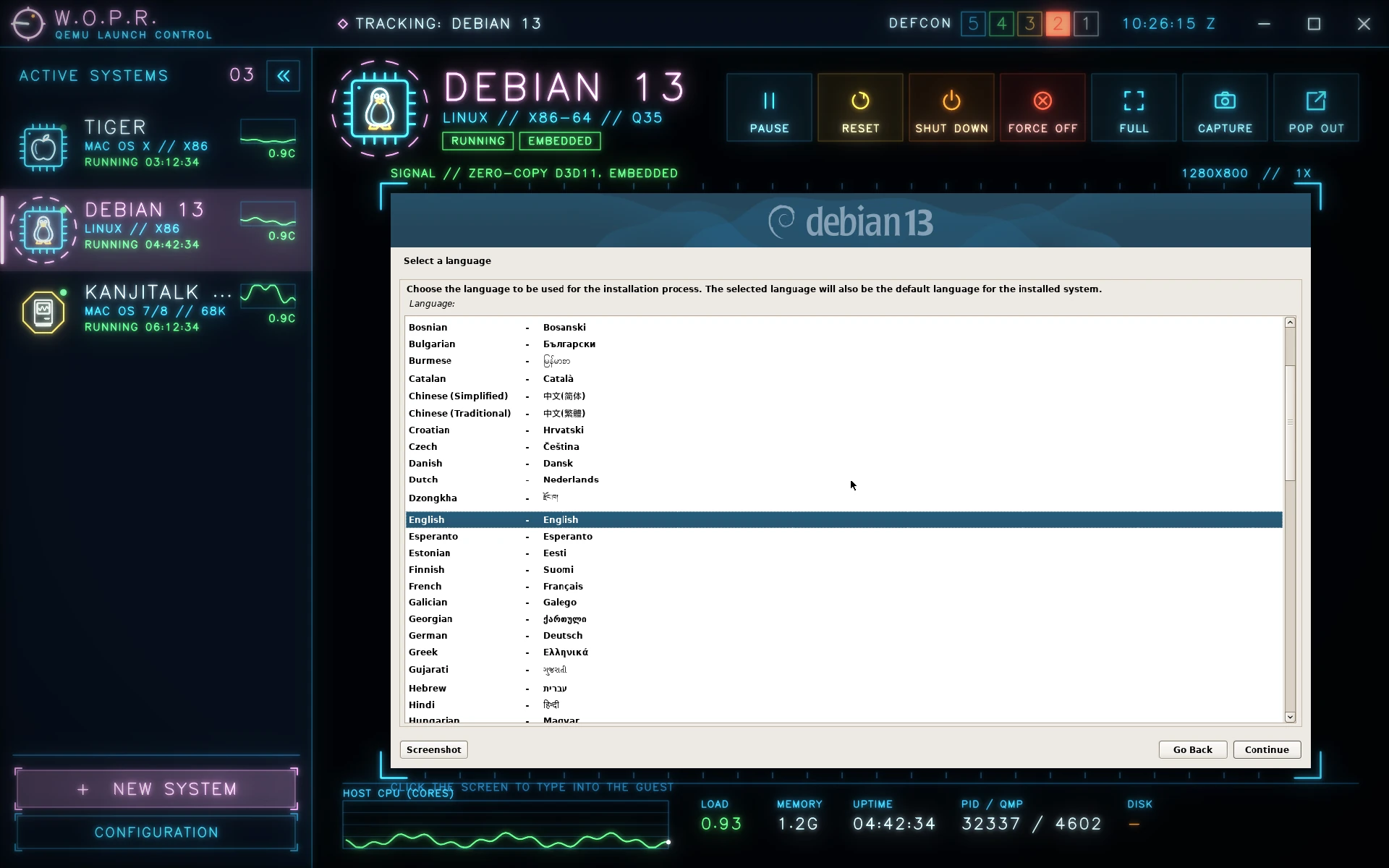Select the KanjiTalk system chip icon
Viewport: 1389px width, 868px height.
coord(43,312)
